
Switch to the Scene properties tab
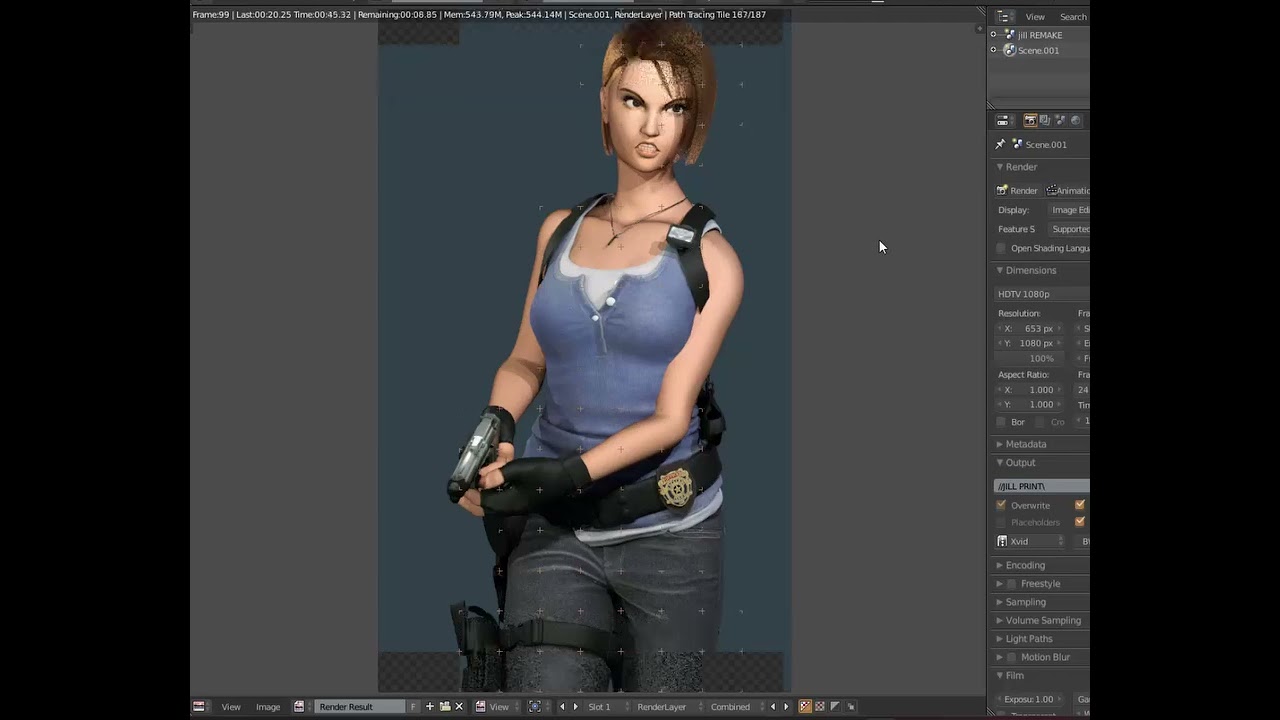coord(1060,120)
